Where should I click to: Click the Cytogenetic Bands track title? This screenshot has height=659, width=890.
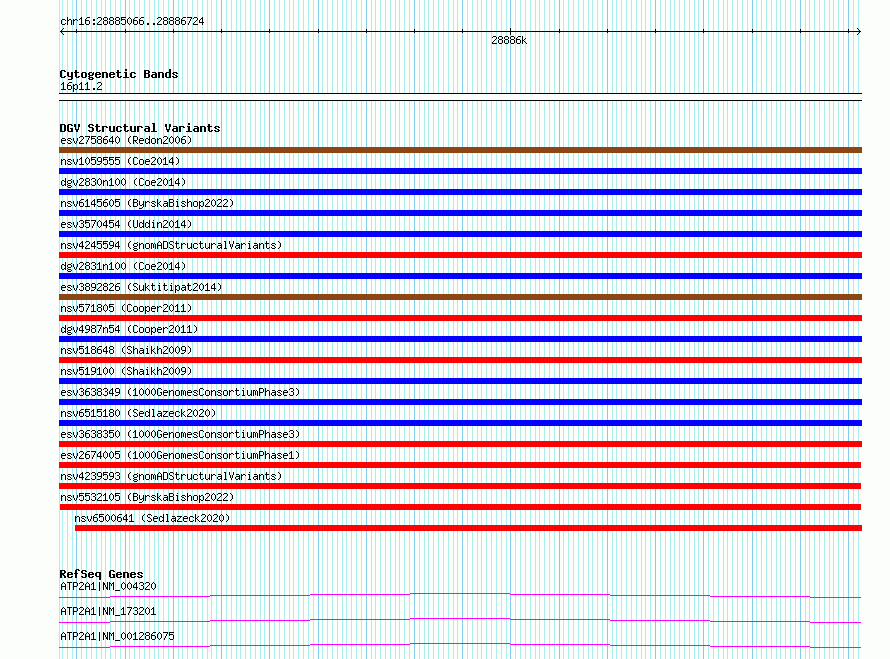(x=119, y=74)
